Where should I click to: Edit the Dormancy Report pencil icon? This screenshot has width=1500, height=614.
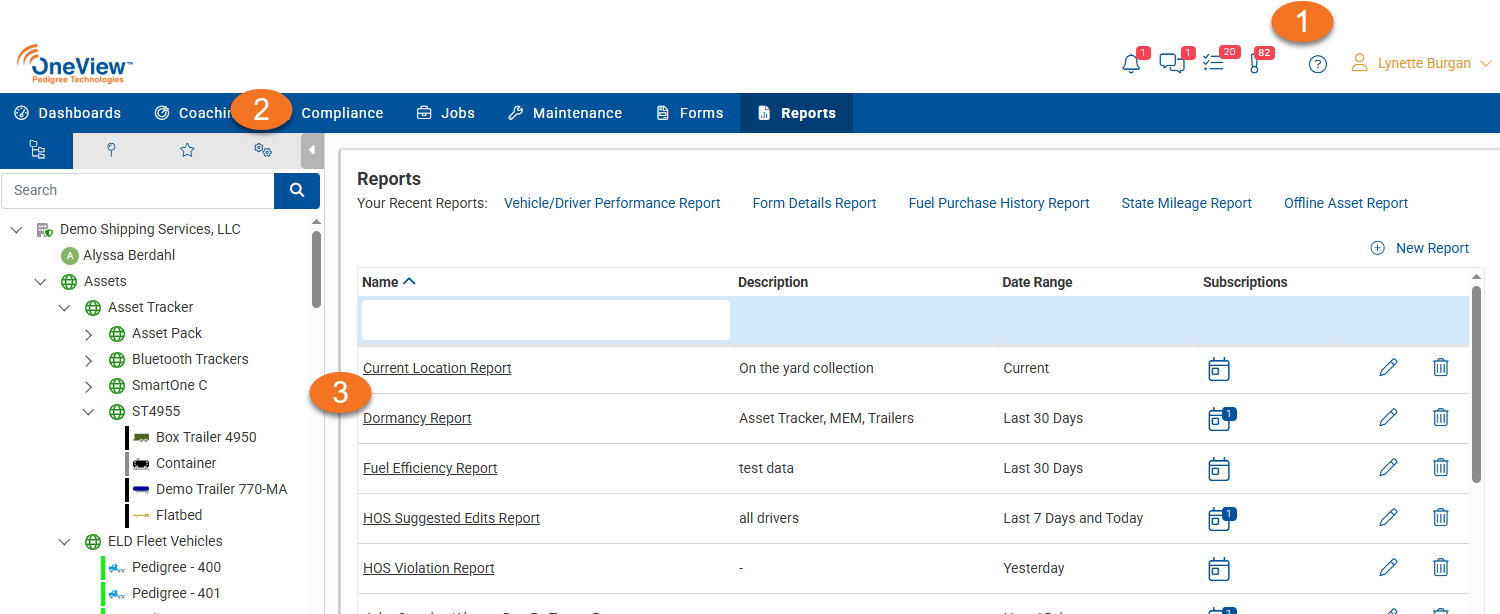[1388, 417]
